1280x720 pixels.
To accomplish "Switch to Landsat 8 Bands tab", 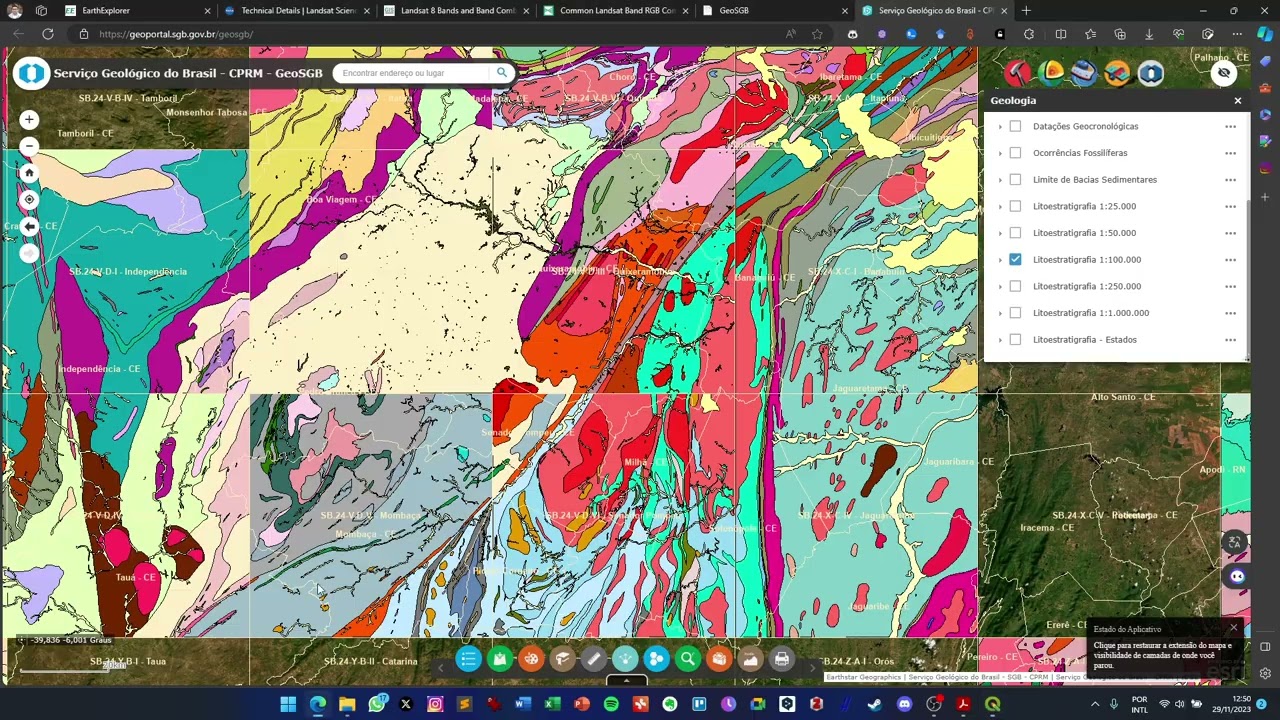I will (x=455, y=11).
